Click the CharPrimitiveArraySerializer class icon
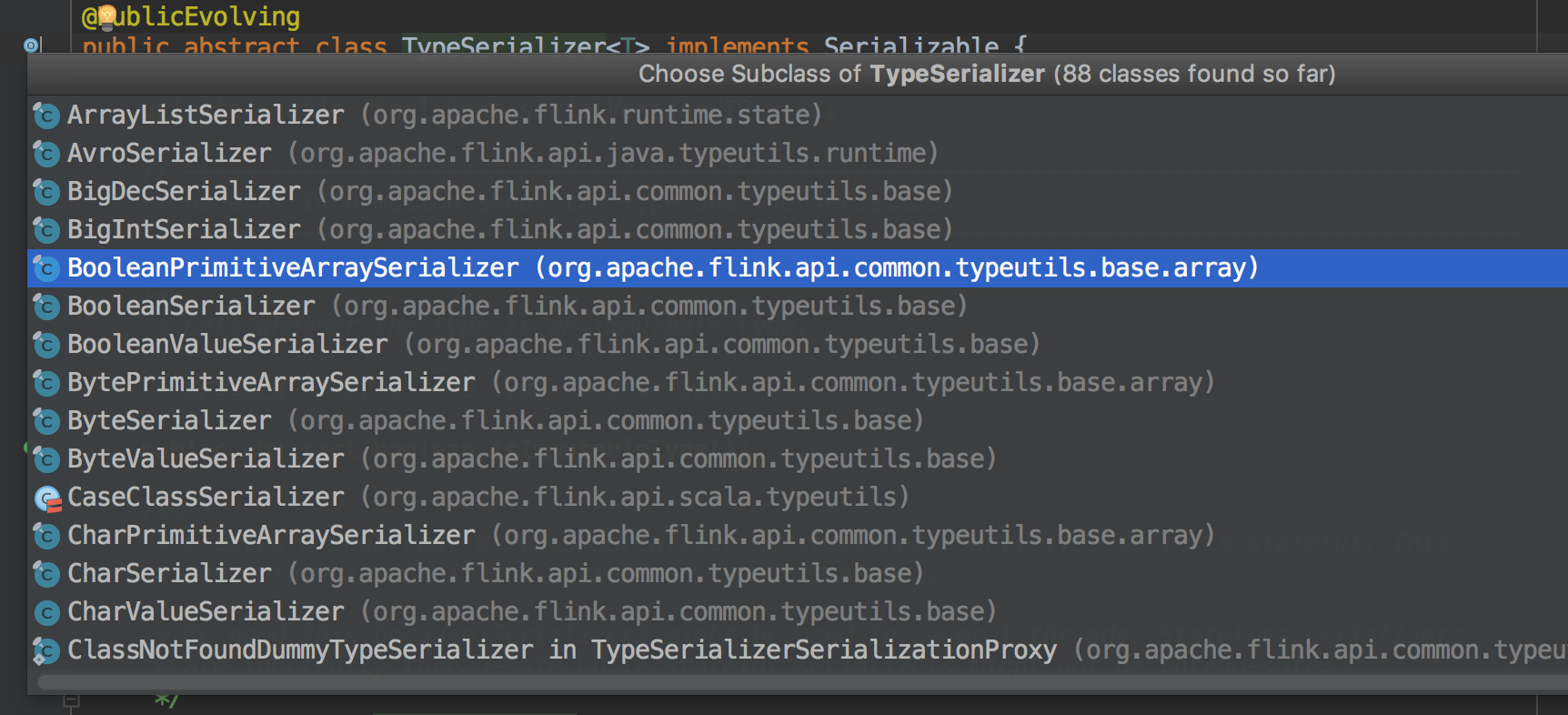The height and width of the screenshot is (715, 1568). tap(46, 536)
